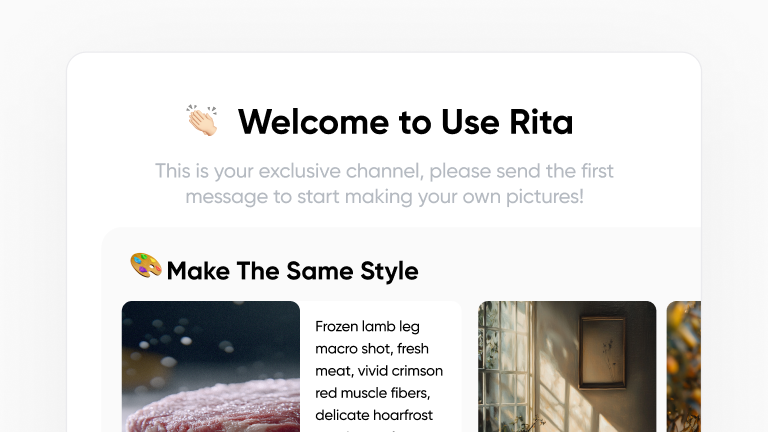Click 'message to start making your own pictures!' line

pos(384,196)
